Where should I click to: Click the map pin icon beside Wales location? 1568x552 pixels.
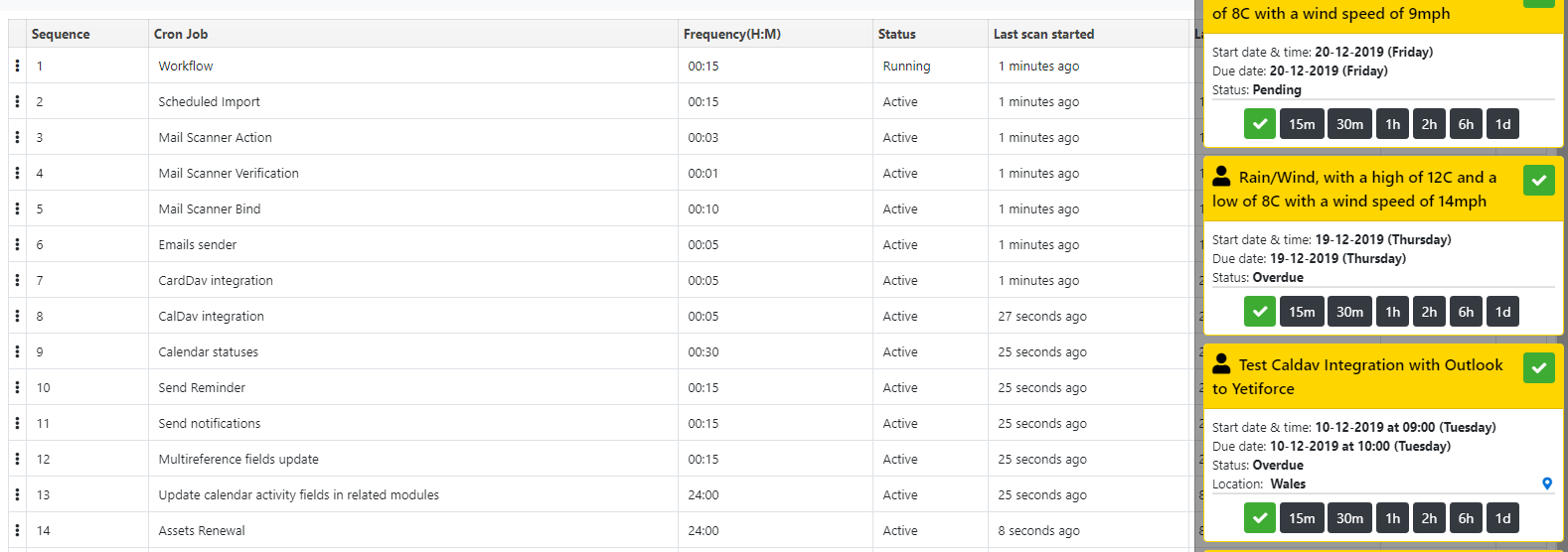click(1547, 483)
